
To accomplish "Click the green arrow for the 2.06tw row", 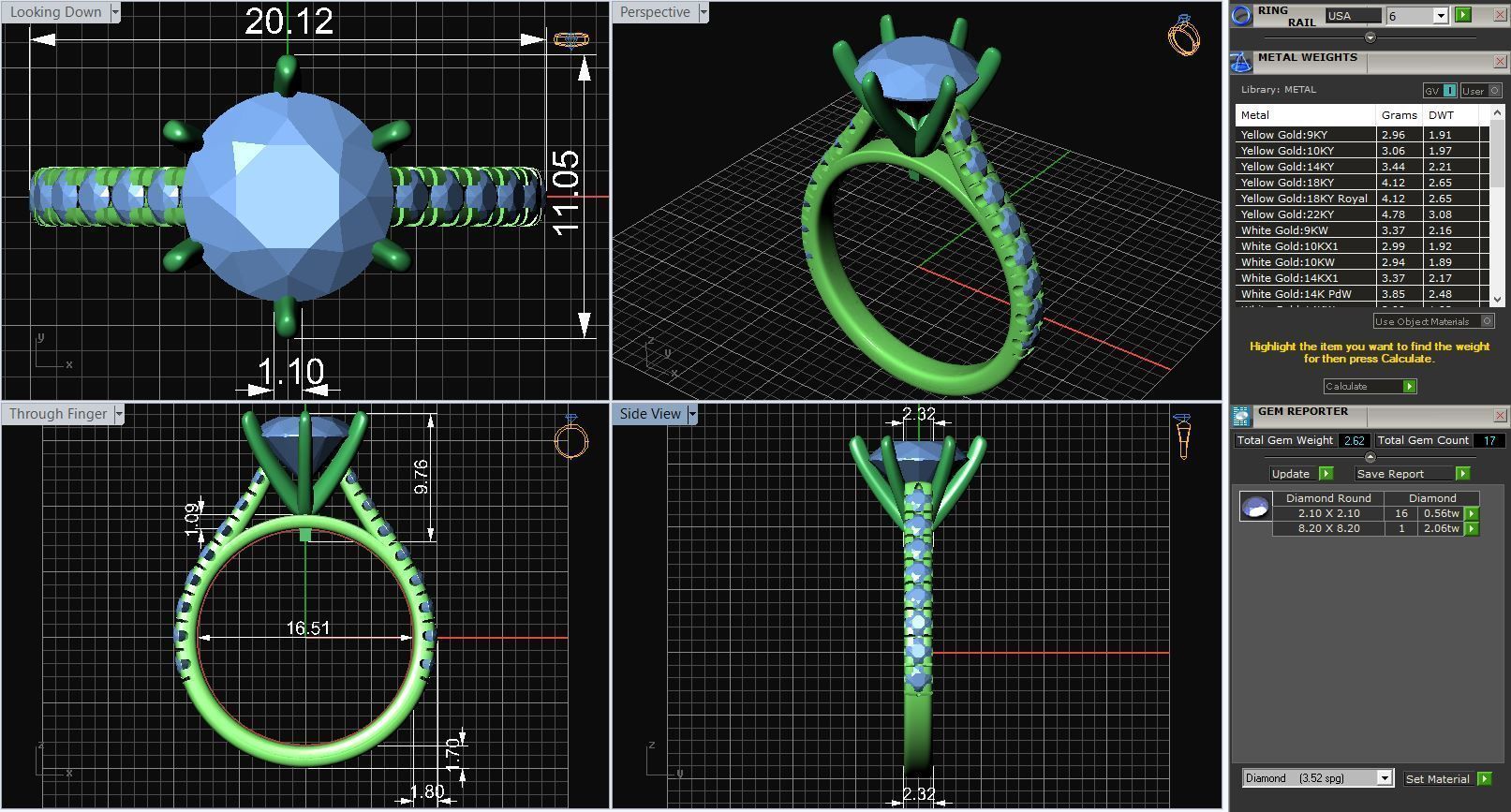I will tap(1472, 528).
